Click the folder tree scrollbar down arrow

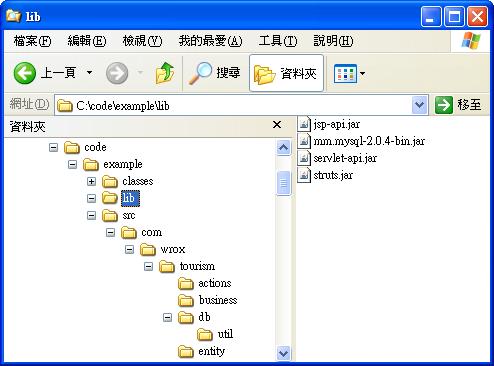click(283, 353)
